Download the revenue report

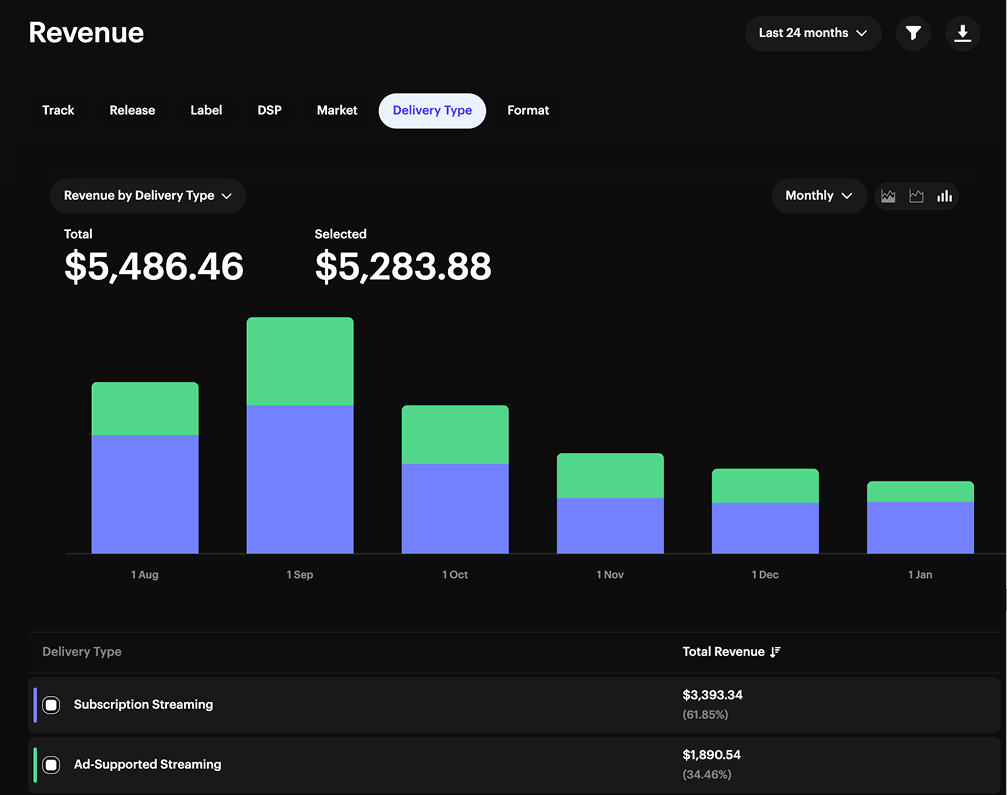(x=962, y=33)
